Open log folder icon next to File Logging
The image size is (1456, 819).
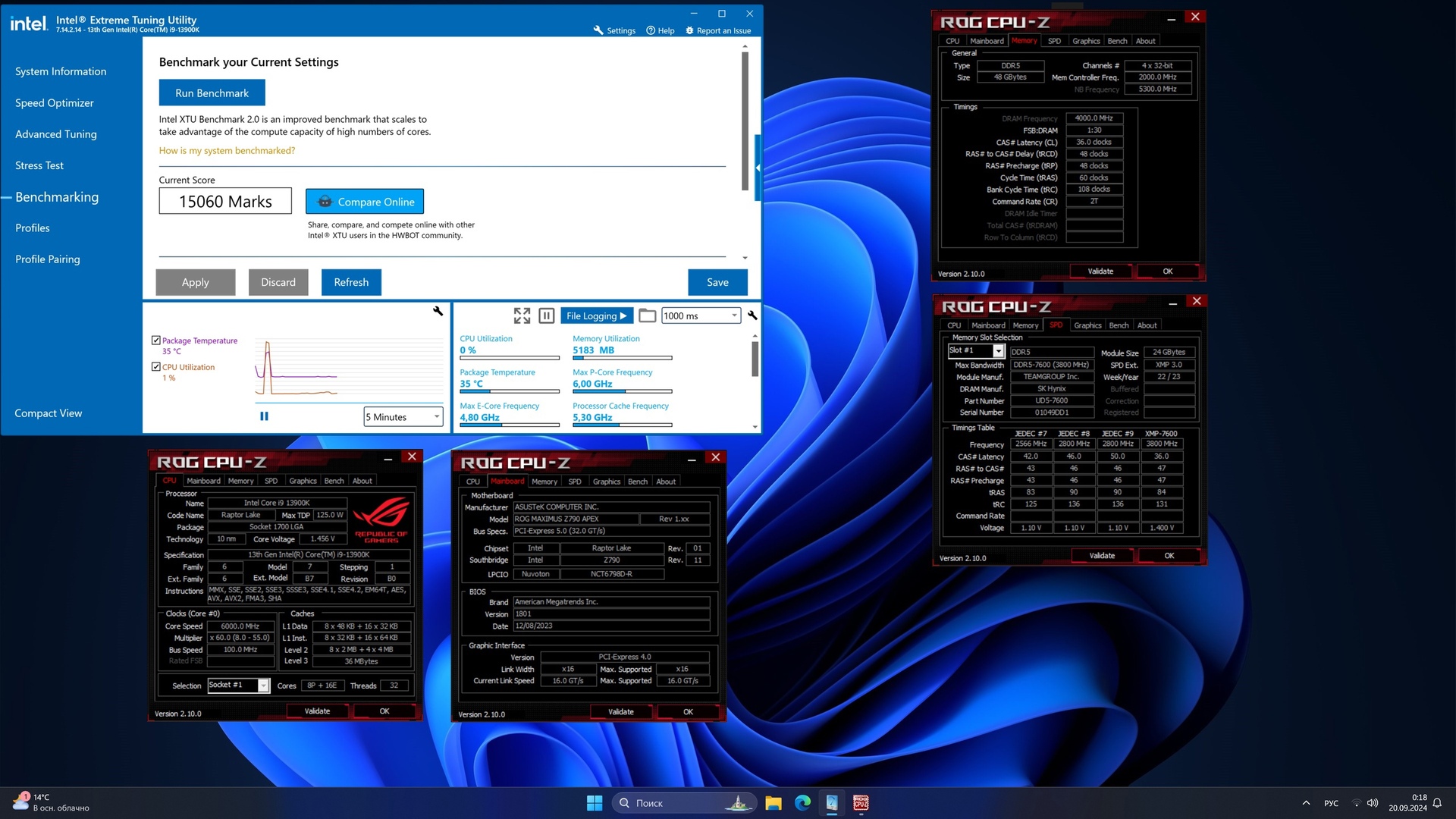coord(647,315)
